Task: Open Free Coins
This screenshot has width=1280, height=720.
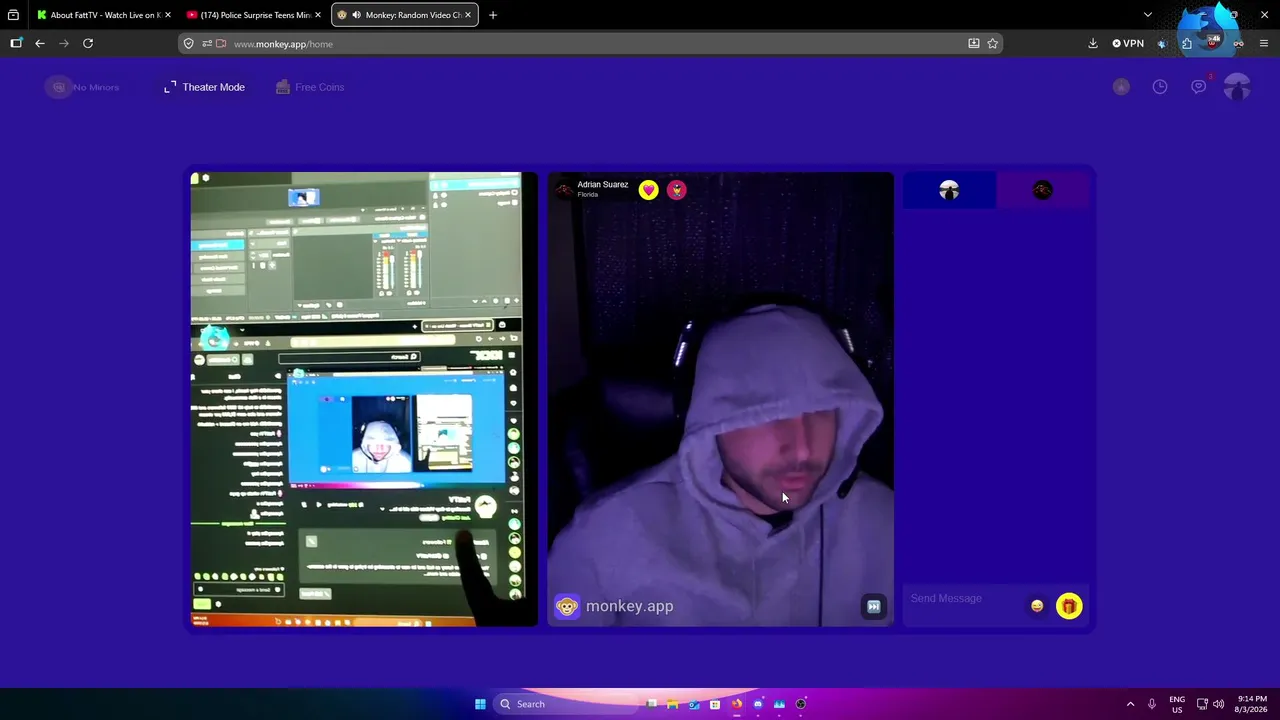Action: click(308, 87)
